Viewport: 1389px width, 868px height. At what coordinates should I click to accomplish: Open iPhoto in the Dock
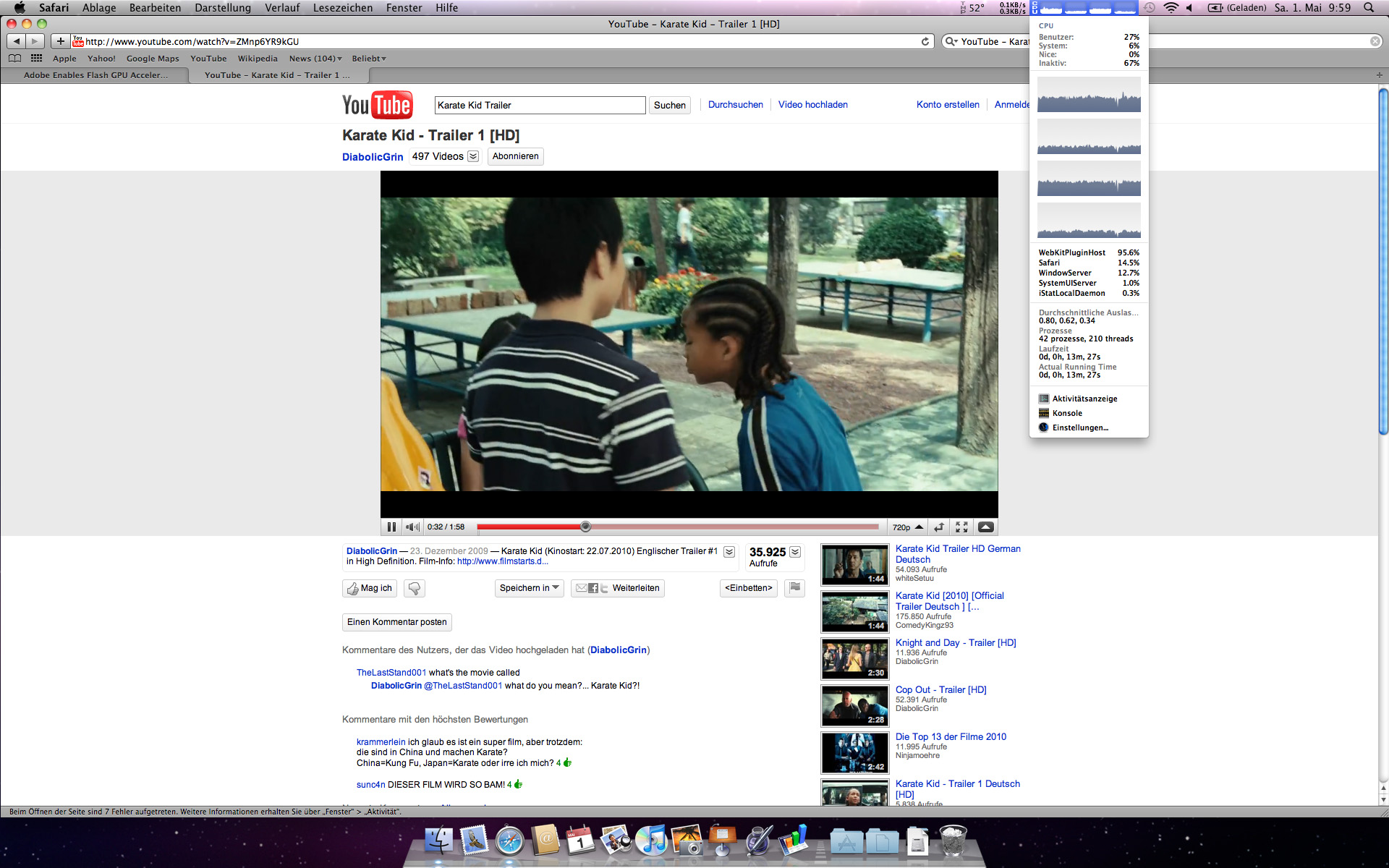pos(687,841)
